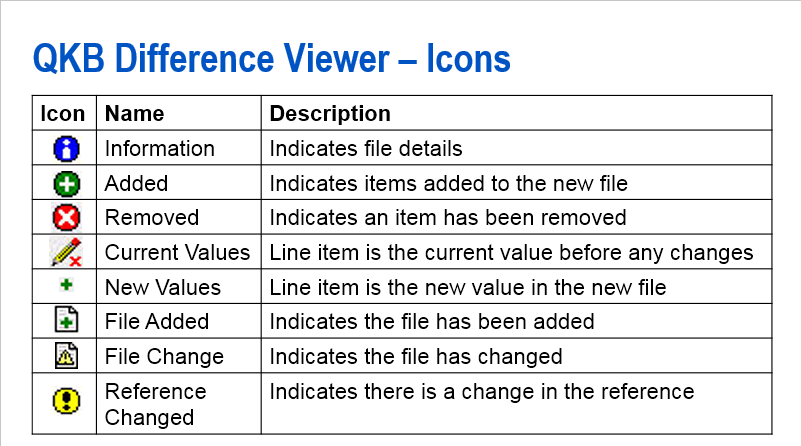Click the Current Values name cell
The height and width of the screenshot is (446, 801).
click(177, 252)
